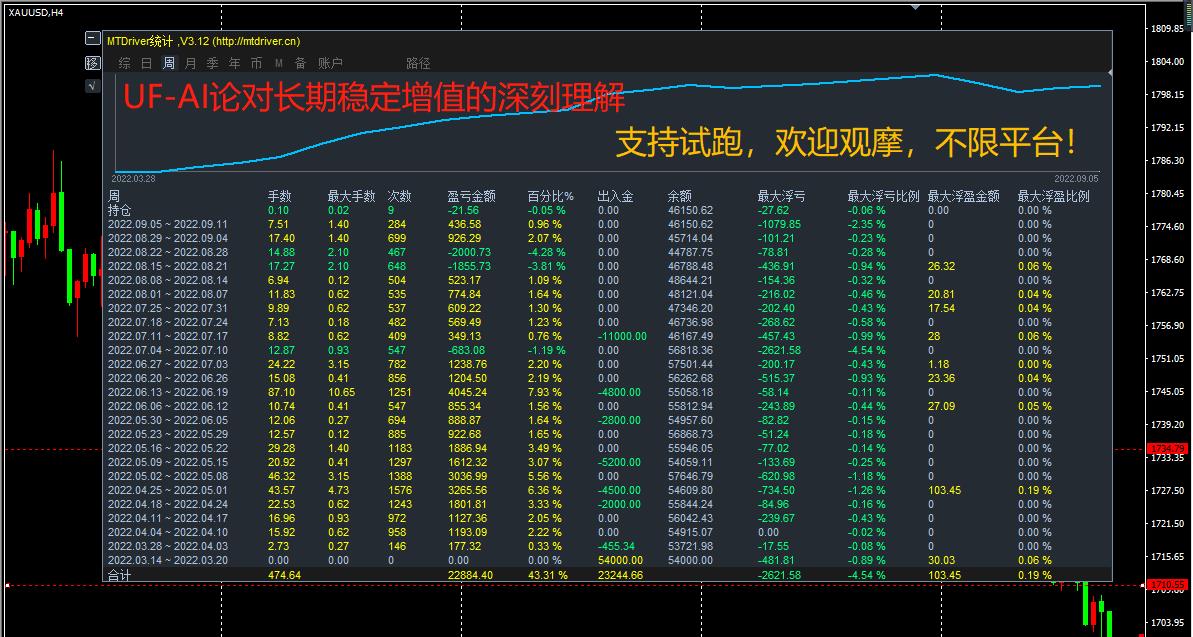This screenshot has height=637, width=1193.
Task: Click the XAUUSD,H4 chart label
Action: coord(36,11)
